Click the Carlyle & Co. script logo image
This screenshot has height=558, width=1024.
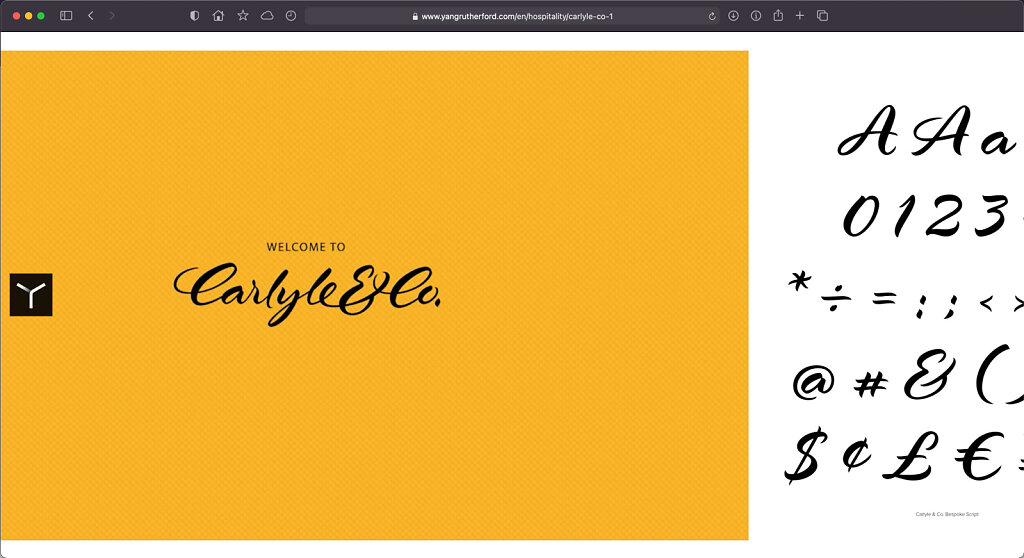pos(307,294)
